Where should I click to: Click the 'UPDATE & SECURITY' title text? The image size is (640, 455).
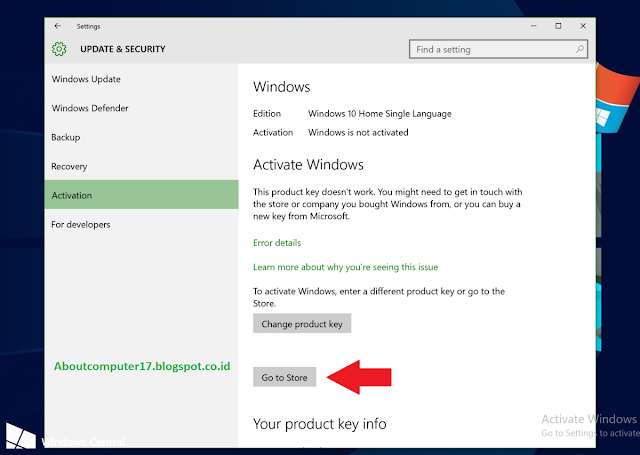coord(123,49)
